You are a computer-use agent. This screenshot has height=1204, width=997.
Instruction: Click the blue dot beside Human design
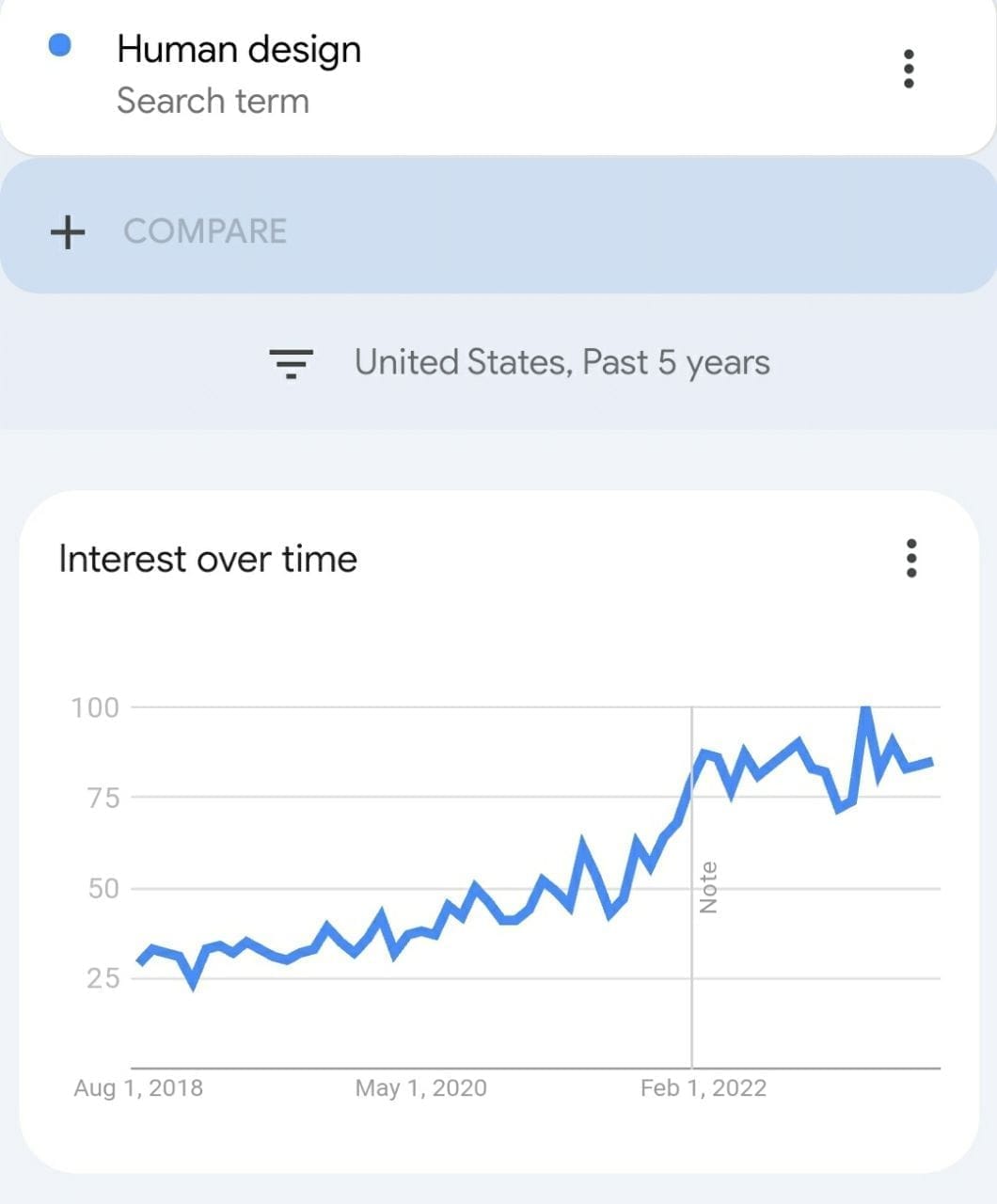(x=60, y=45)
